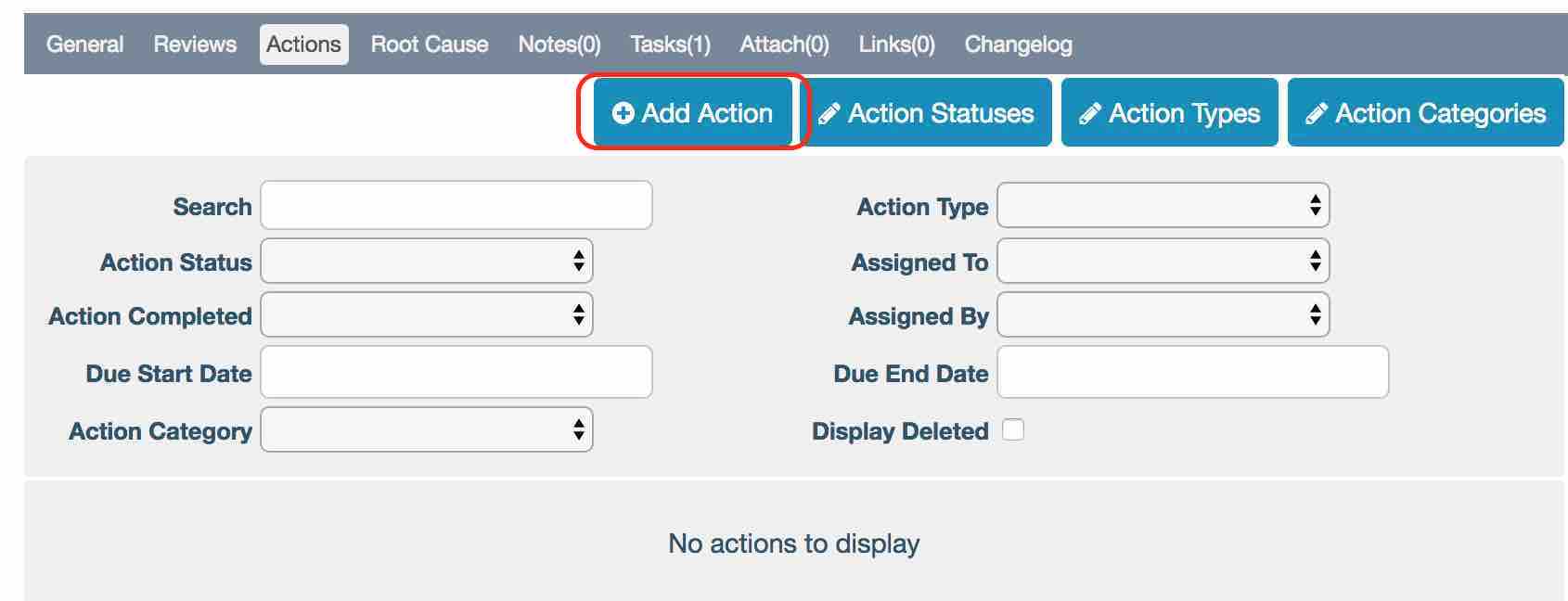This screenshot has height=601, width=1568.
Task: Click the pencil icon on Action Categories
Action: click(x=1316, y=113)
